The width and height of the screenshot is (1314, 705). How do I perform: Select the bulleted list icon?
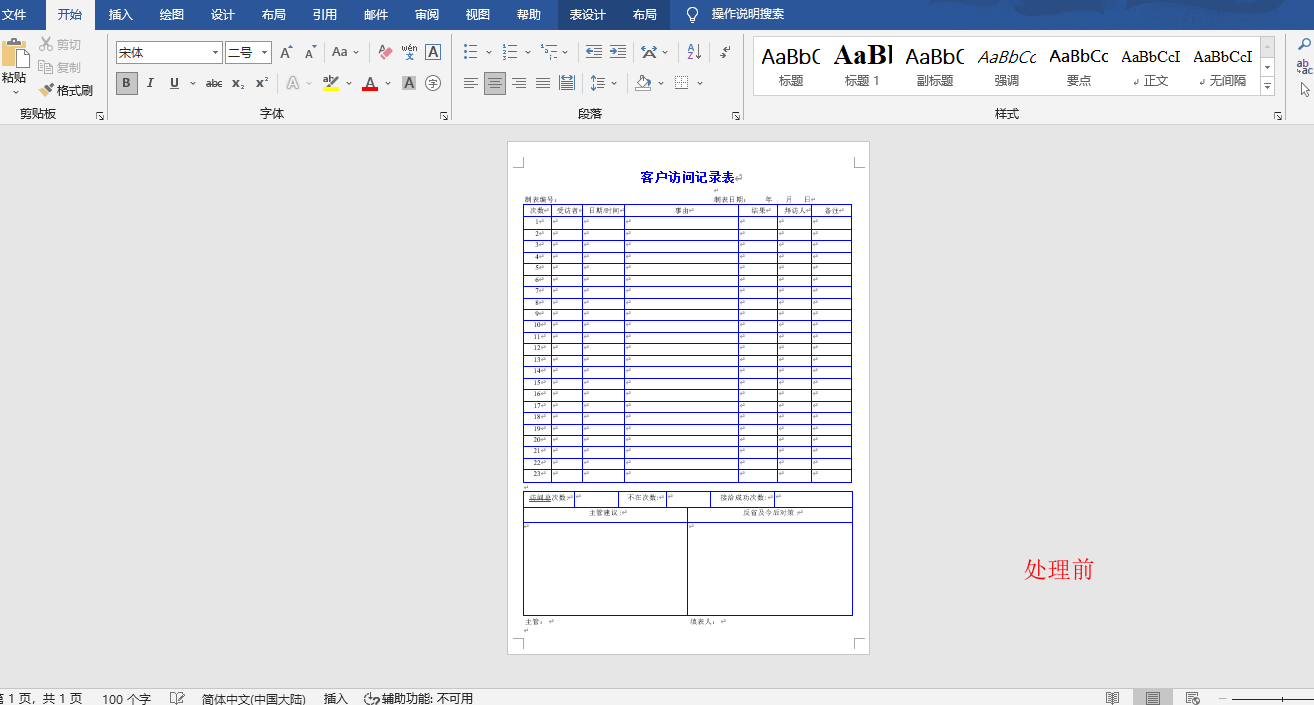(x=471, y=52)
